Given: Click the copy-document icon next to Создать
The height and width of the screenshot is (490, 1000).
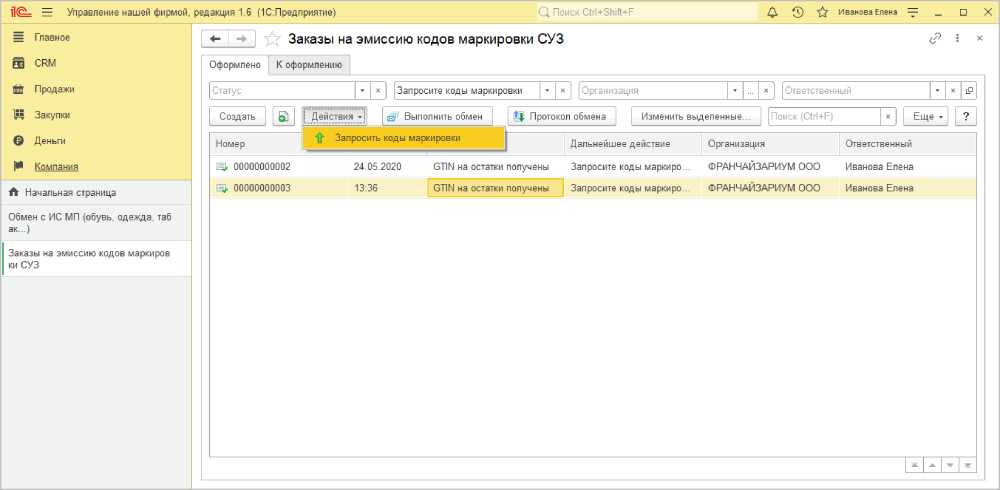Looking at the screenshot, I should point(284,116).
